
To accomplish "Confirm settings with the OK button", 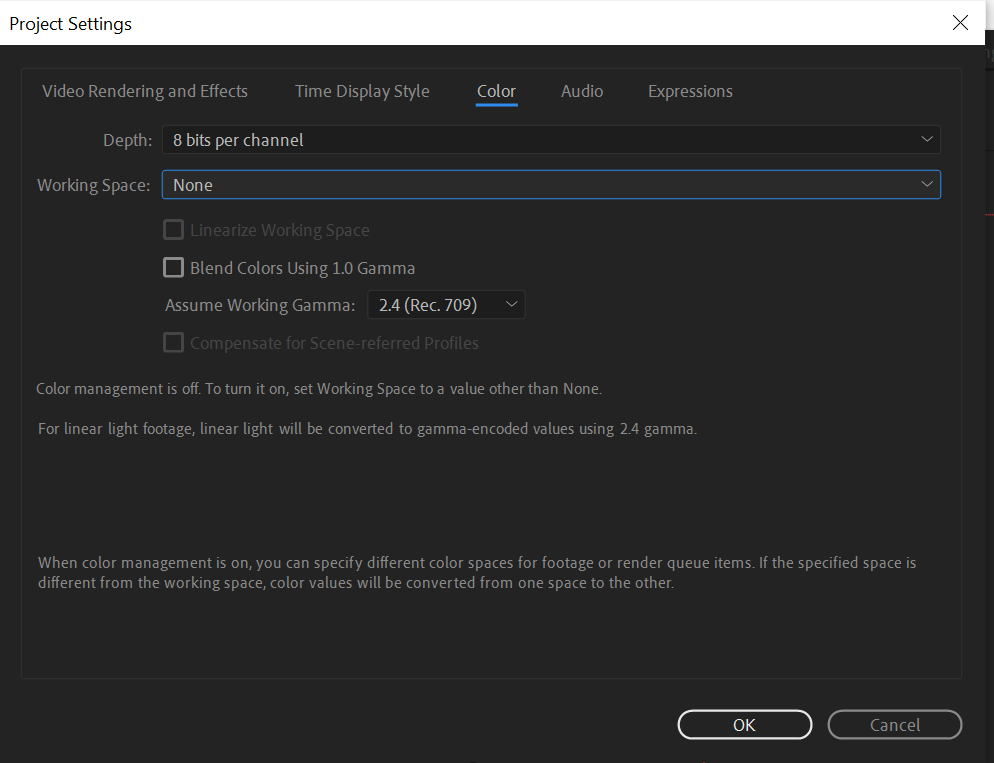I will tap(744, 724).
